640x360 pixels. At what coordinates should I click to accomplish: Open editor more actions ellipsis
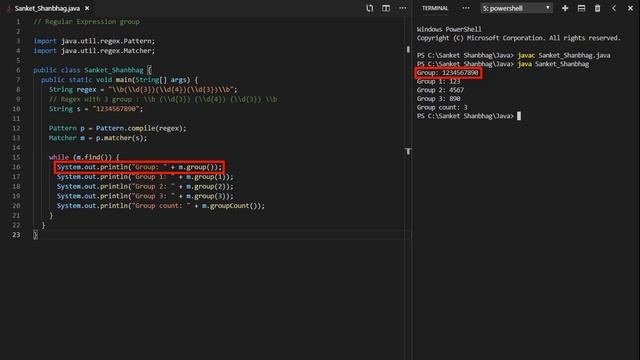402,8
